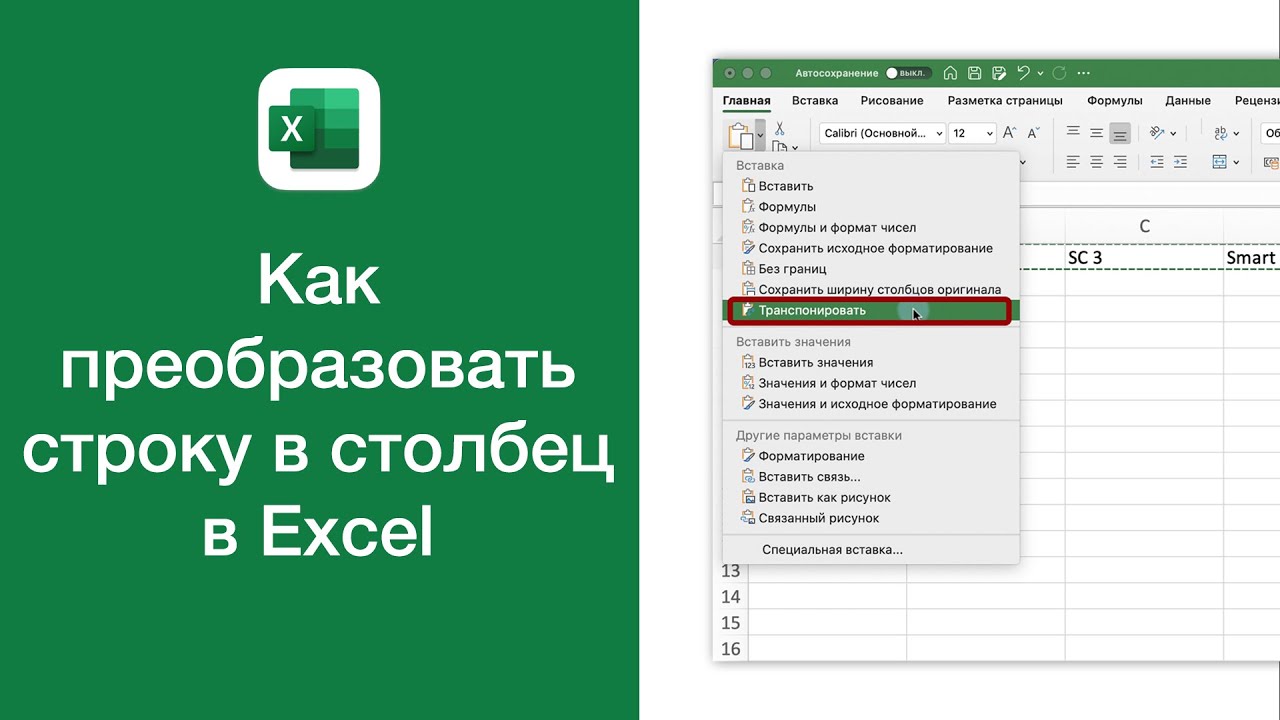Click the Undo arrow icon
This screenshot has width=1280, height=720.
click(x=1023, y=73)
